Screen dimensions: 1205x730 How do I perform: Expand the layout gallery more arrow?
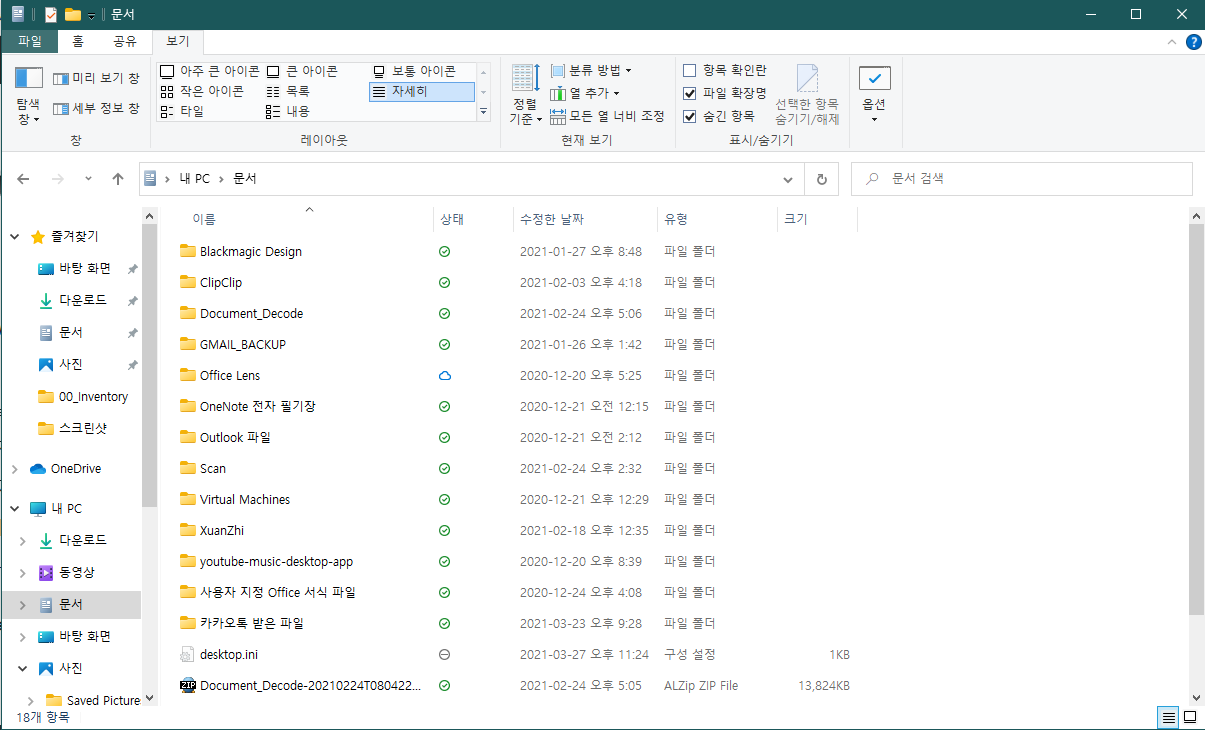484,111
